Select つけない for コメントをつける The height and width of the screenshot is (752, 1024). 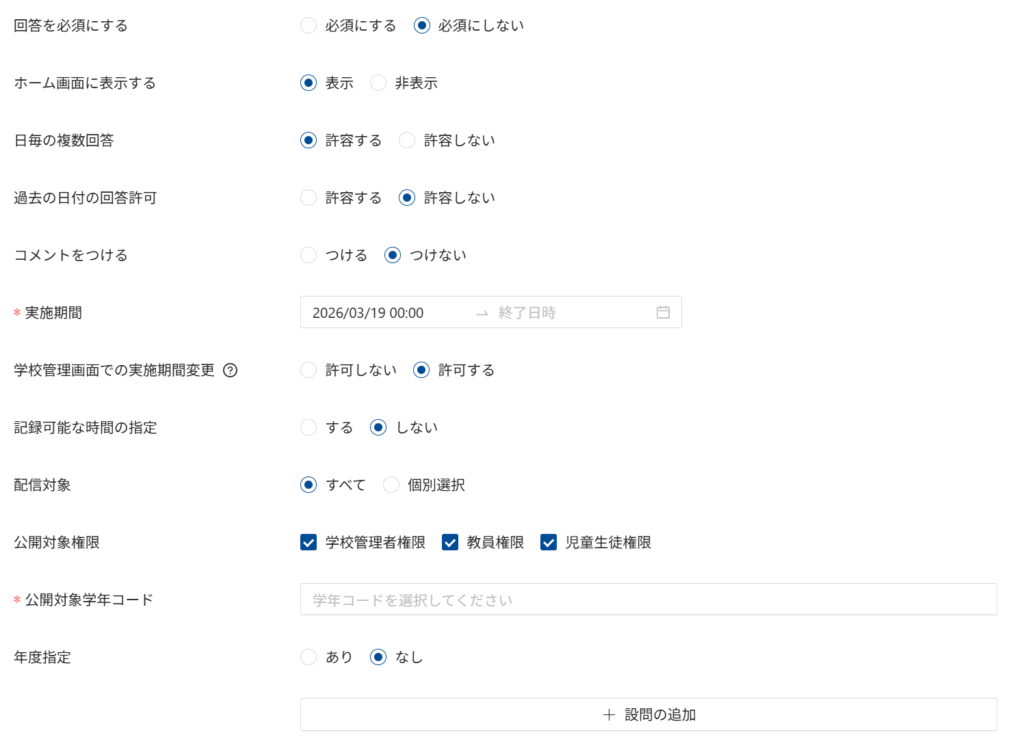pos(393,255)
